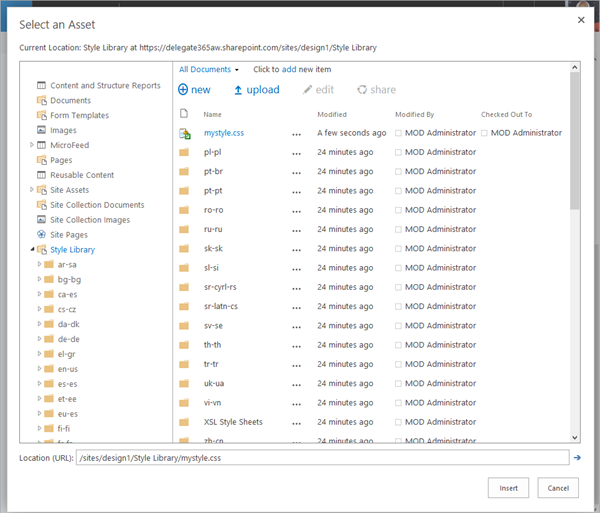This screenshot has width=600, height=513.
Task: Click the Site Pages library icon
Action: tap(41, 235)
